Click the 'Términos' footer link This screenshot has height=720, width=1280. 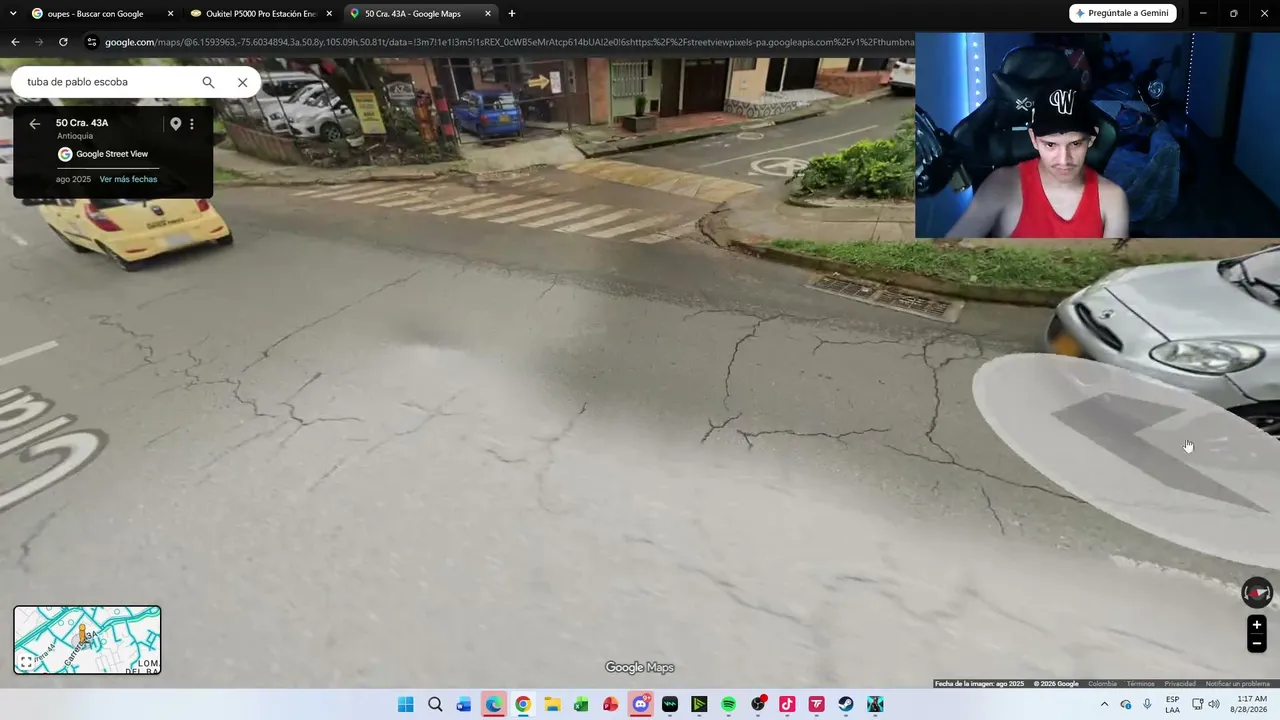1140,684
